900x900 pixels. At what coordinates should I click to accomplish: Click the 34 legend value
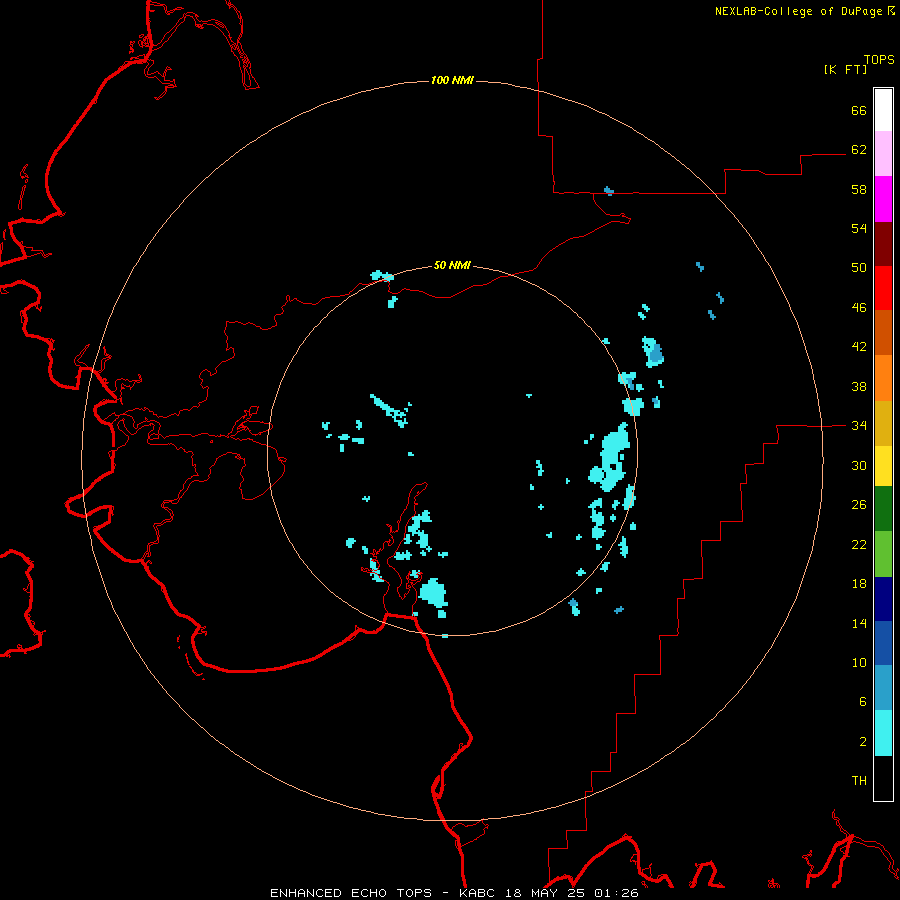tap(859, 425)
